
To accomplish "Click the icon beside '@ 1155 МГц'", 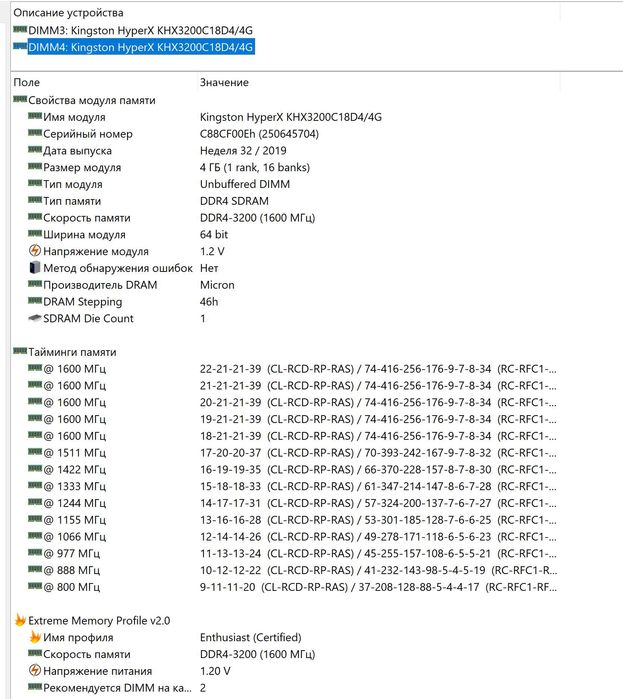I will point(35,519).
